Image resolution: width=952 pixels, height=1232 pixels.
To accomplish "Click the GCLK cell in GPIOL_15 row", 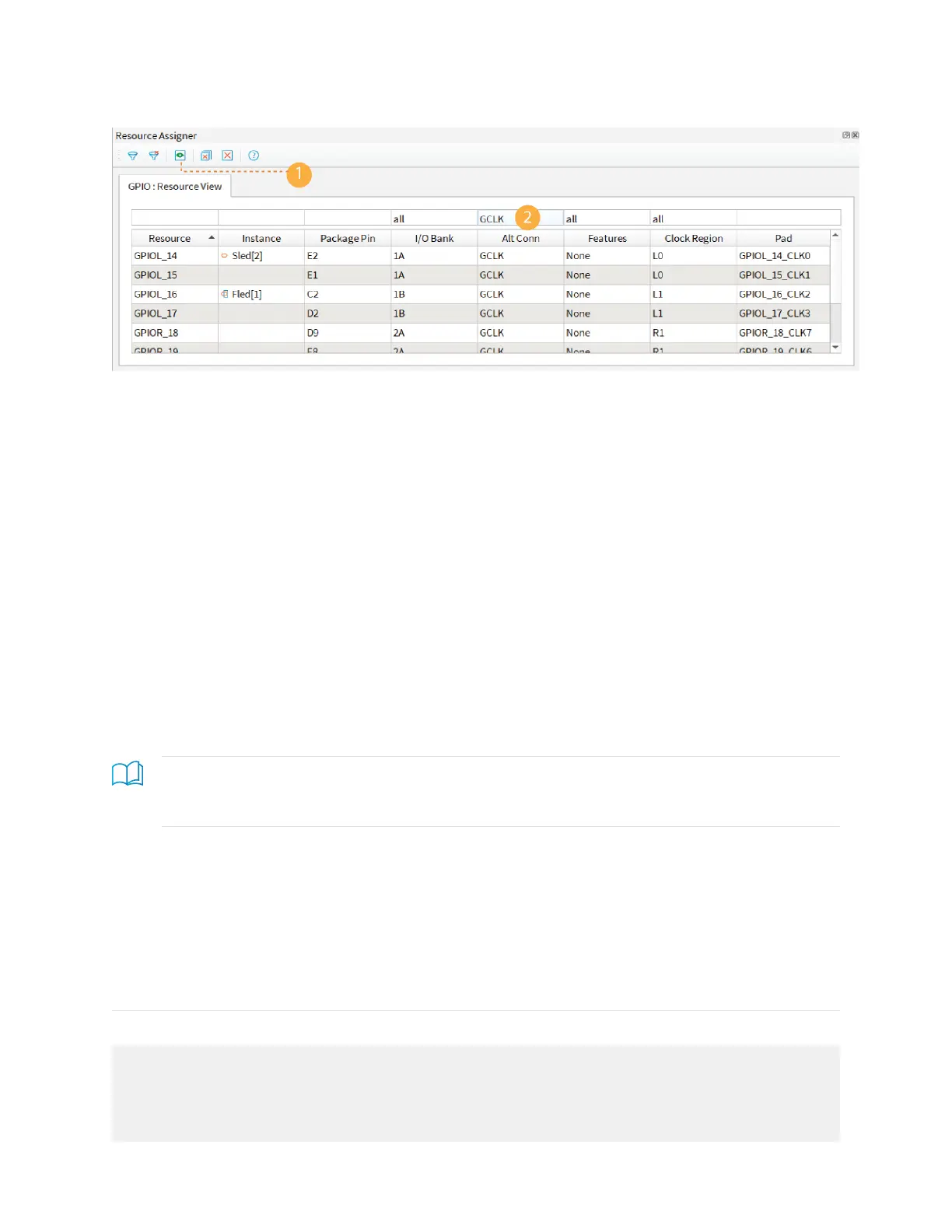I will tap(520, 275).
